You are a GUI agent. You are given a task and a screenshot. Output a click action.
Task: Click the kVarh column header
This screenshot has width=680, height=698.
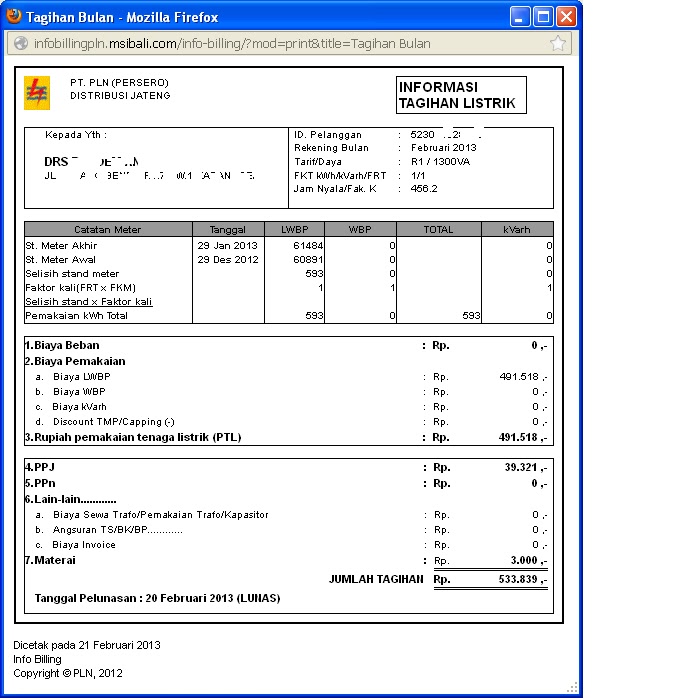[x=517, y=229]
